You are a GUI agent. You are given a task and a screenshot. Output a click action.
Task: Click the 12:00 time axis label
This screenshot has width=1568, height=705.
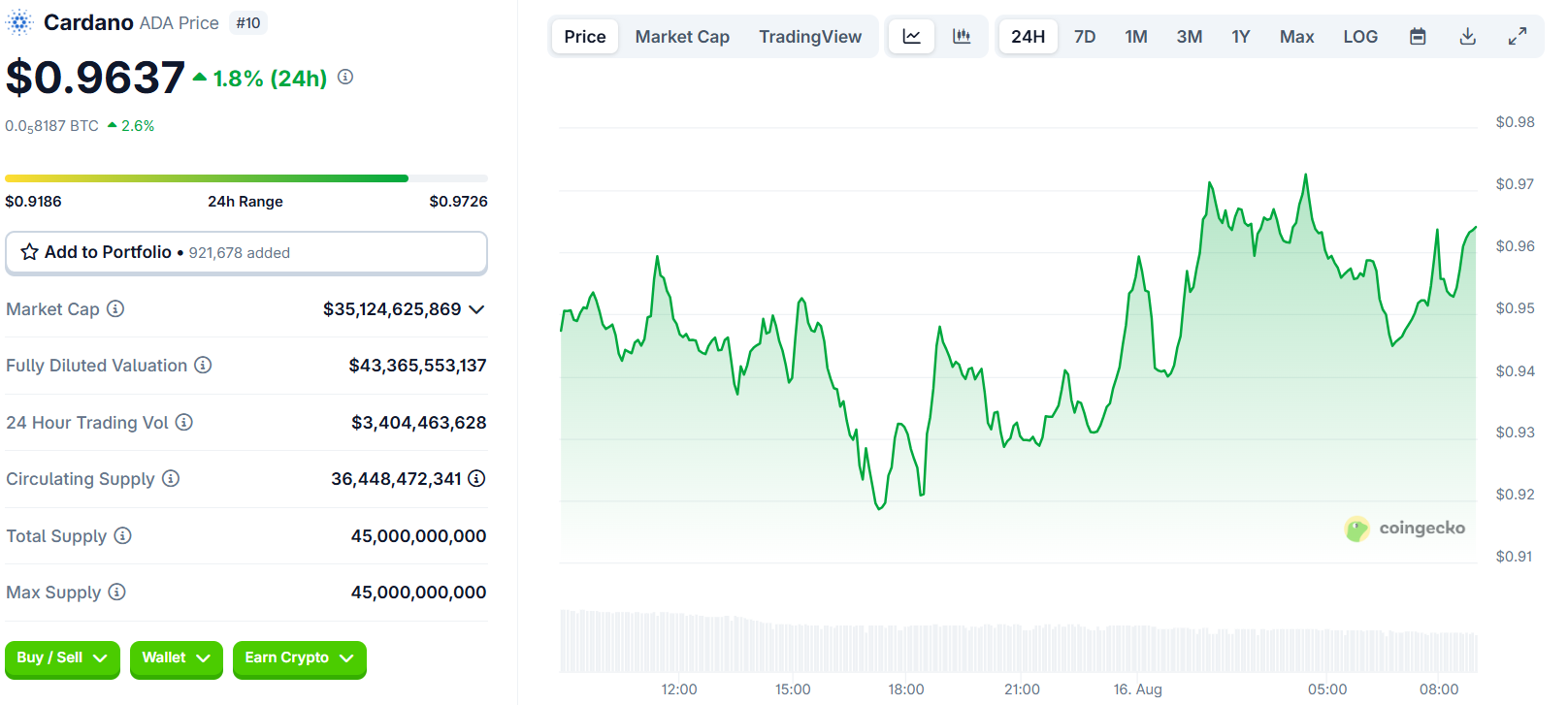[x=679, y=689]
